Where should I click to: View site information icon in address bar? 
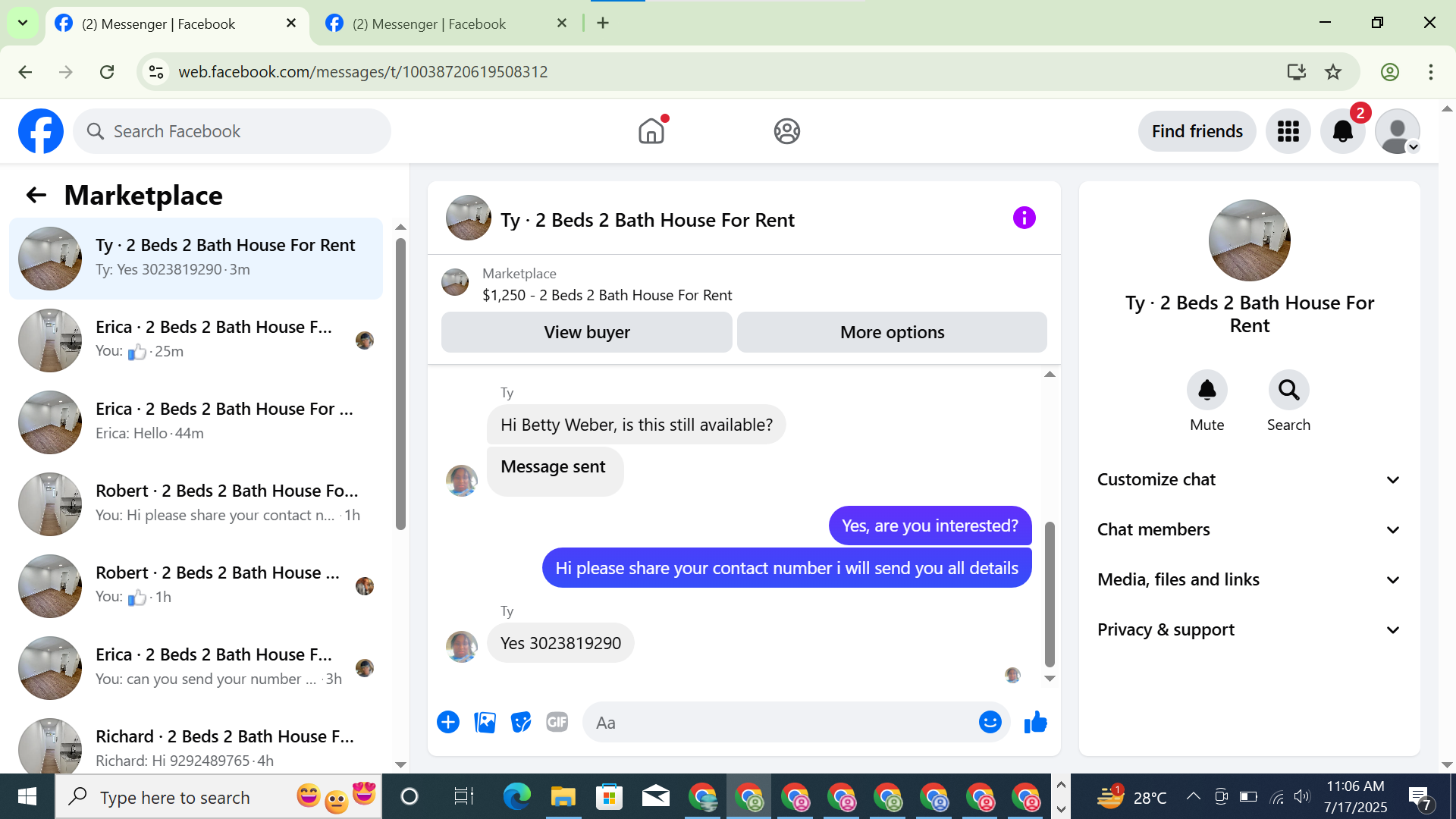pos(156,72)
